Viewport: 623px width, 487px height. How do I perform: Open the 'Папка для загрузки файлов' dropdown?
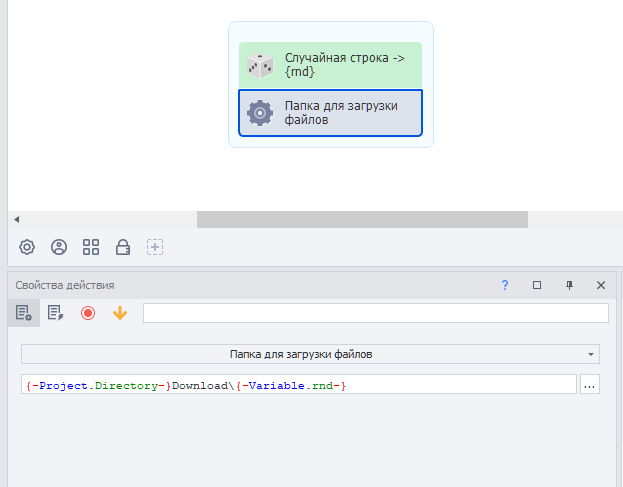pos(310,354)
